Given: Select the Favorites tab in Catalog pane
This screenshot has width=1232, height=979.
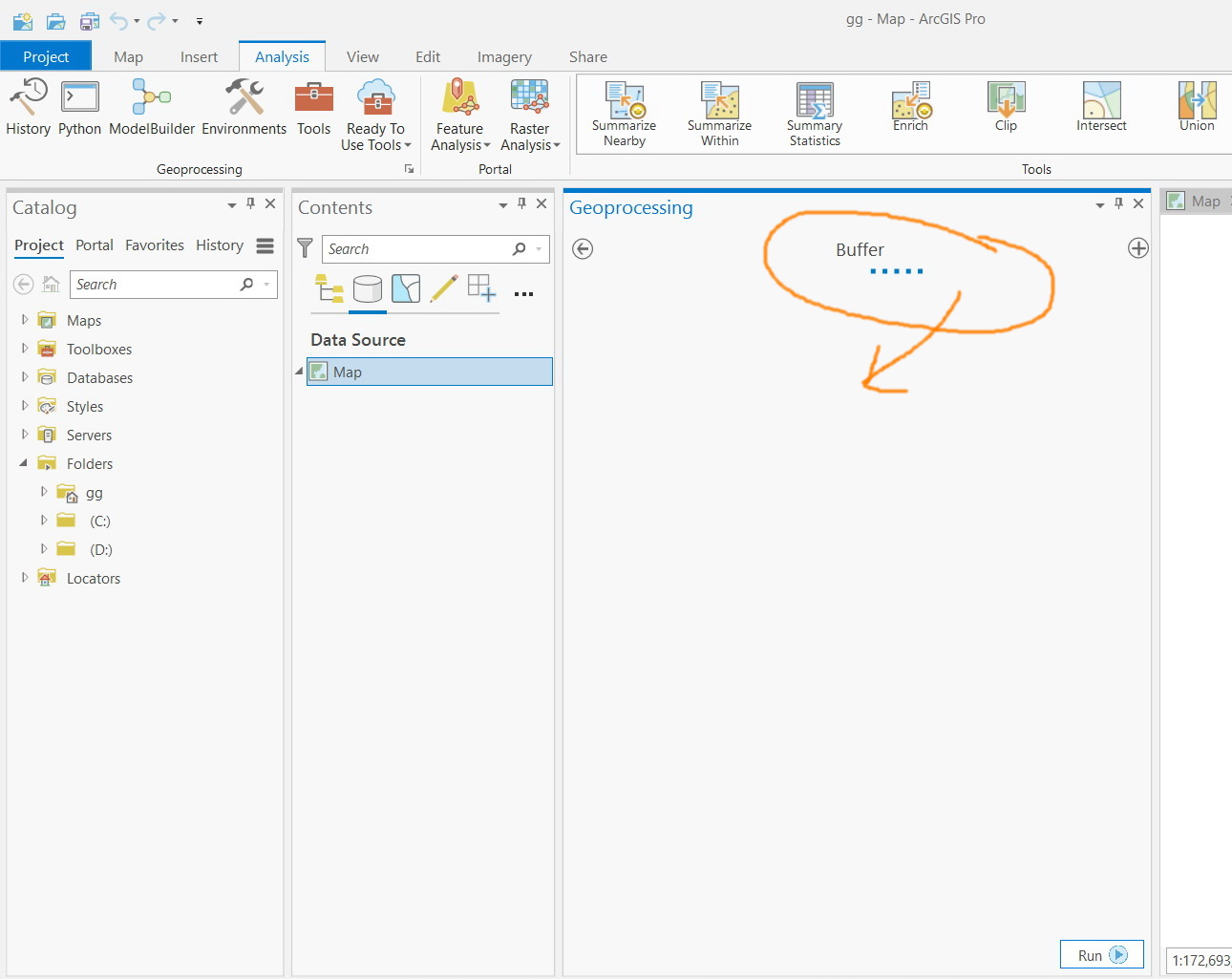Looking at the screenshot, I should coord(155,245).
